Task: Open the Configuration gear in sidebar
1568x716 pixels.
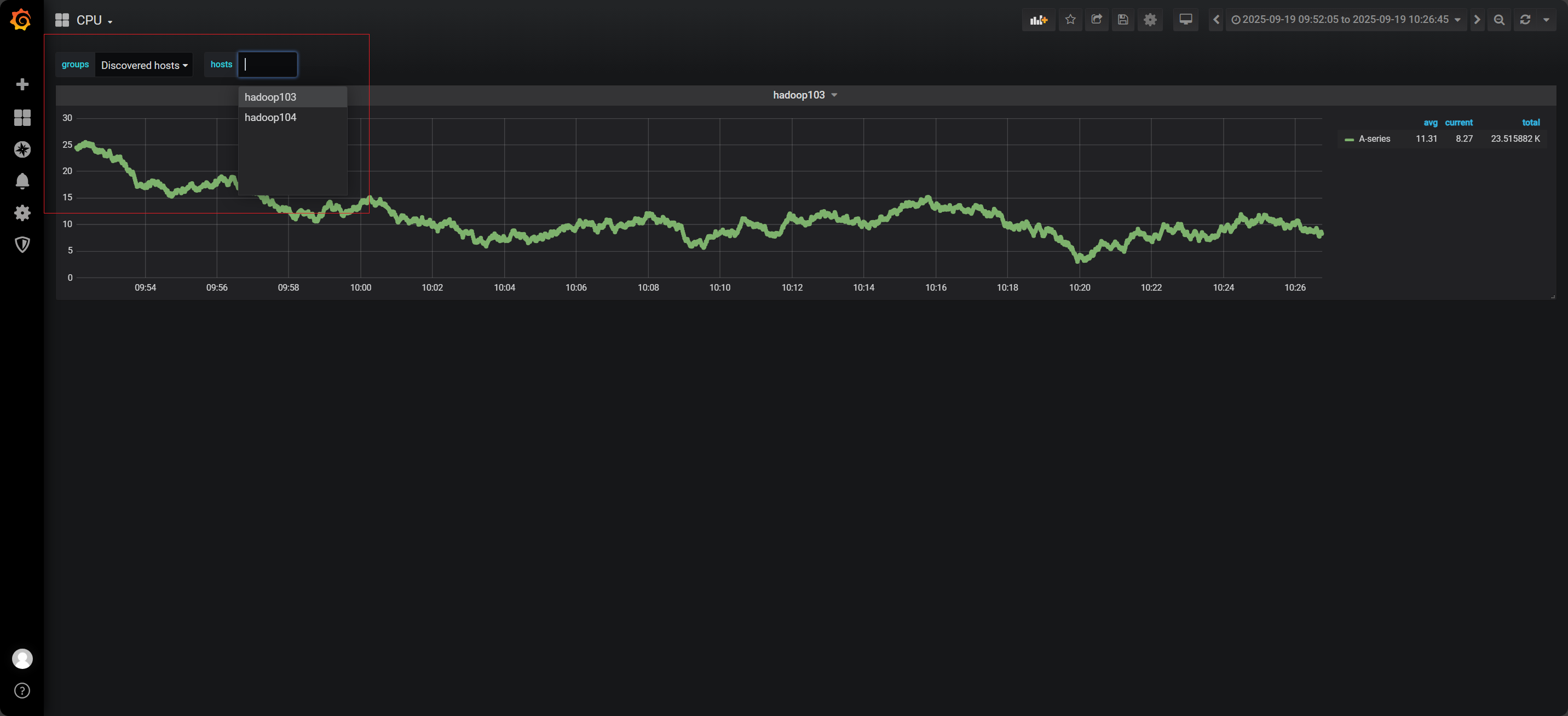Action: click(22, 212)
